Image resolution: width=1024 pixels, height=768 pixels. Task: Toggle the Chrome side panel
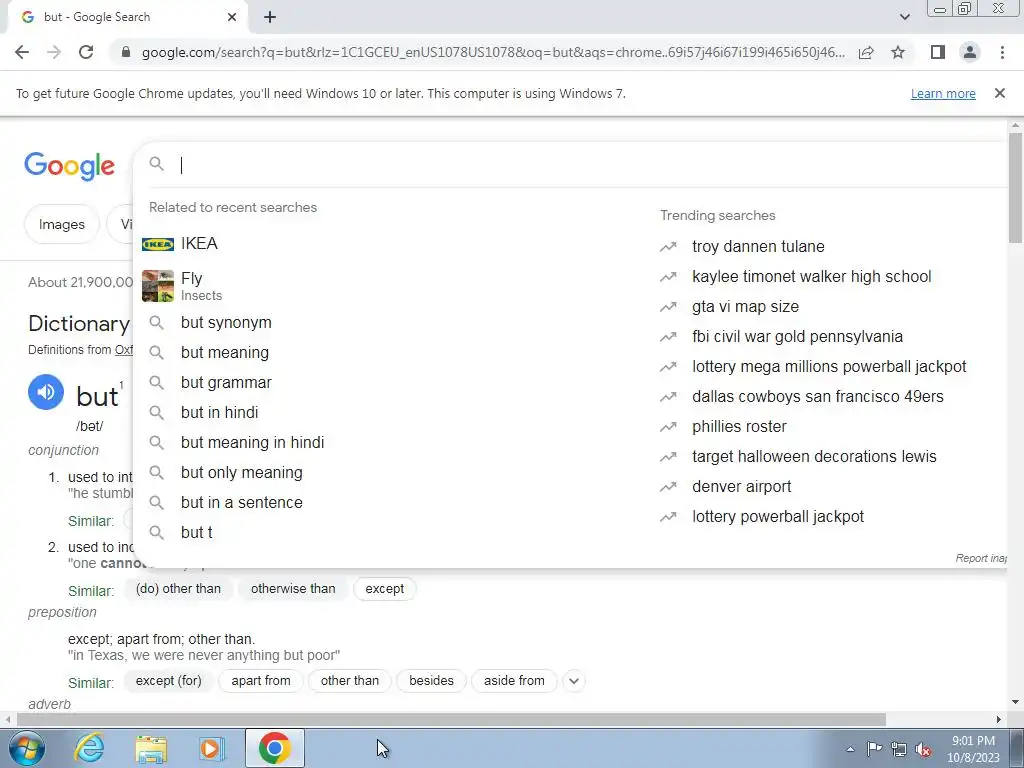click(938, 52)
